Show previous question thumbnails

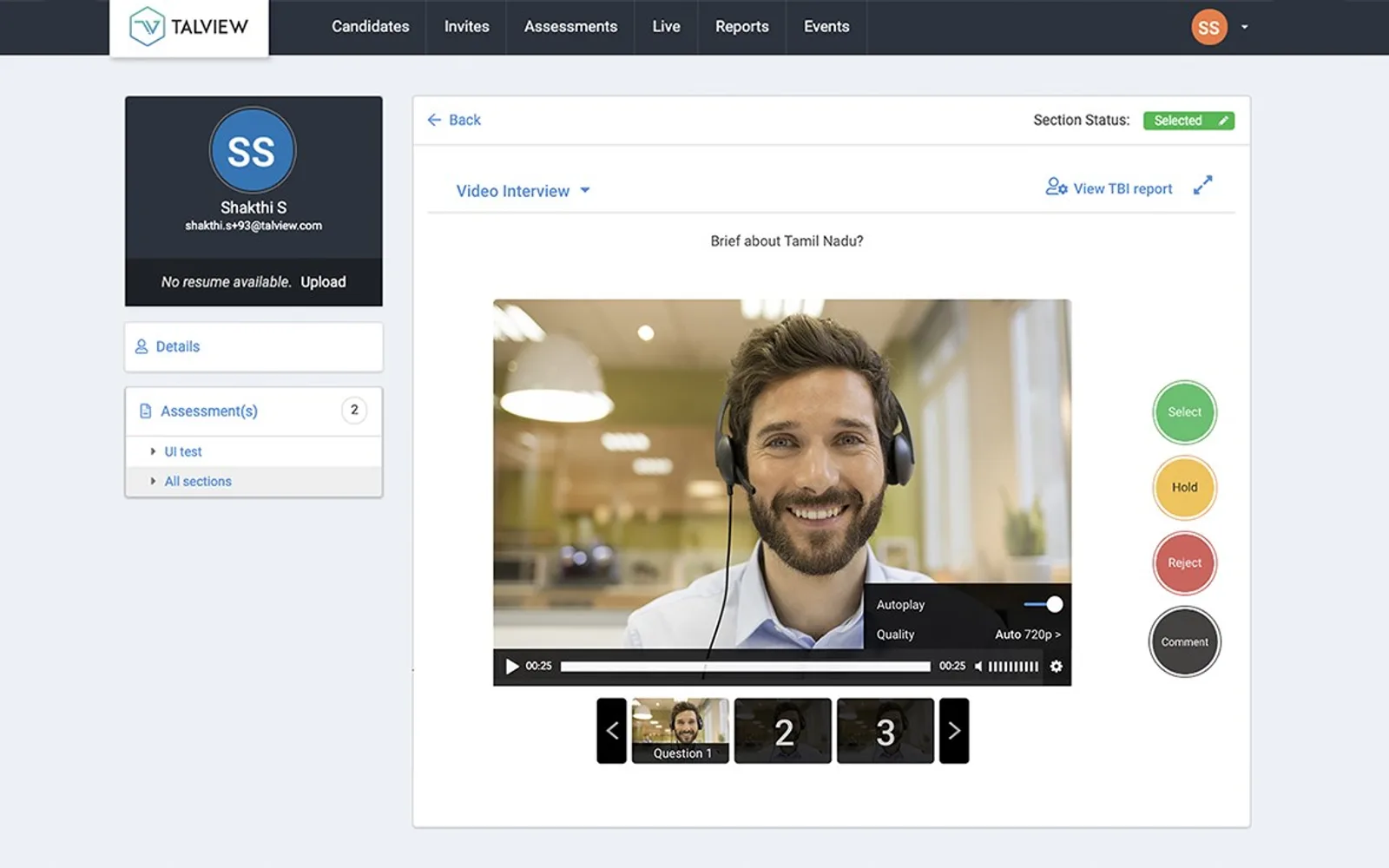tap(611, 731)
